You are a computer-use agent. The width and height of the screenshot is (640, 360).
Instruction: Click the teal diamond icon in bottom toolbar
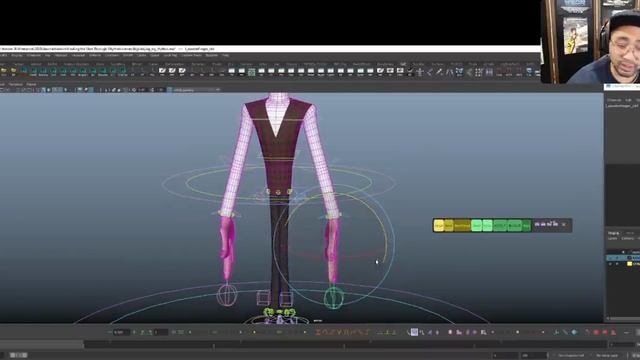point(574,332)
